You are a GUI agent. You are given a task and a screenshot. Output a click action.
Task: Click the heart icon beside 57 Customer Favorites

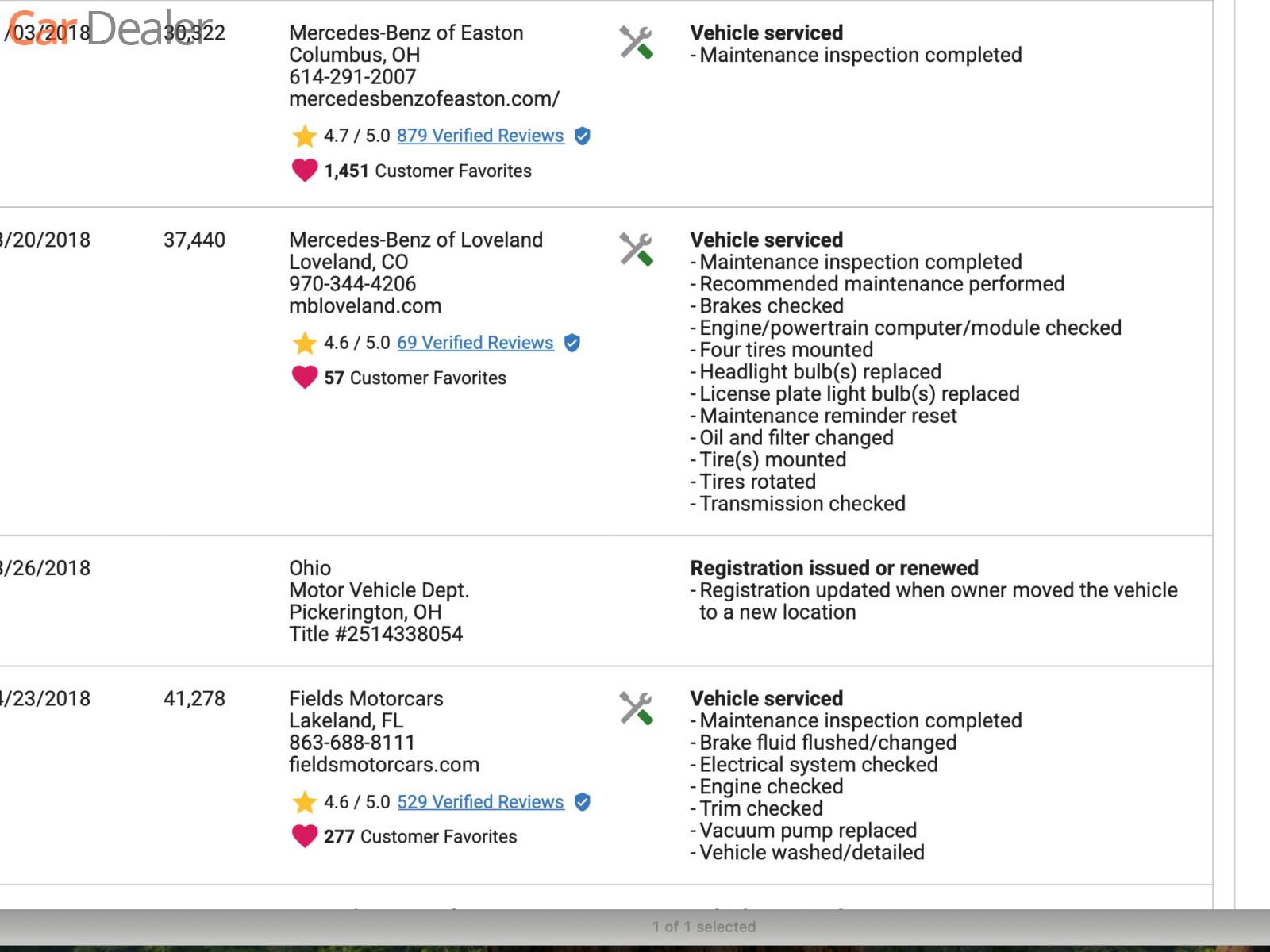pos(304,378)
